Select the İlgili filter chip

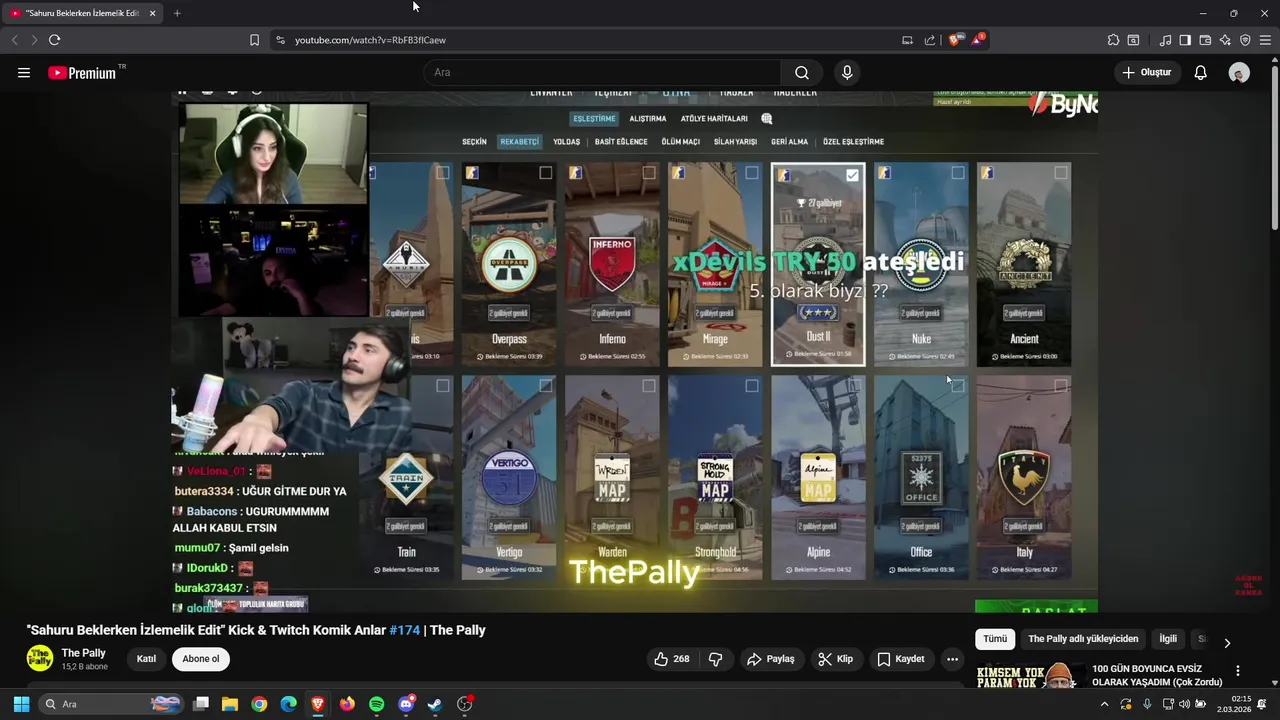[1168, 639]
